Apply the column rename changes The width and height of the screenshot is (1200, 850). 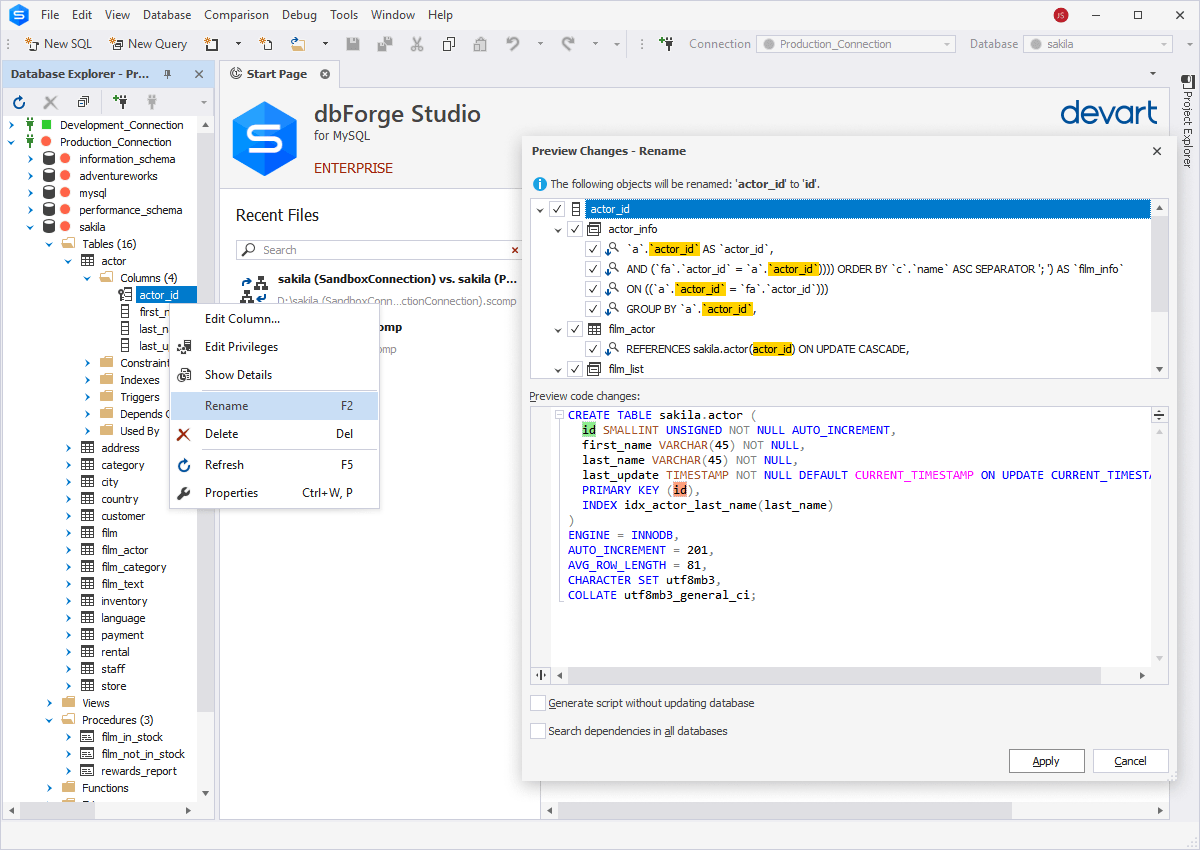[x=1046, y=760]
